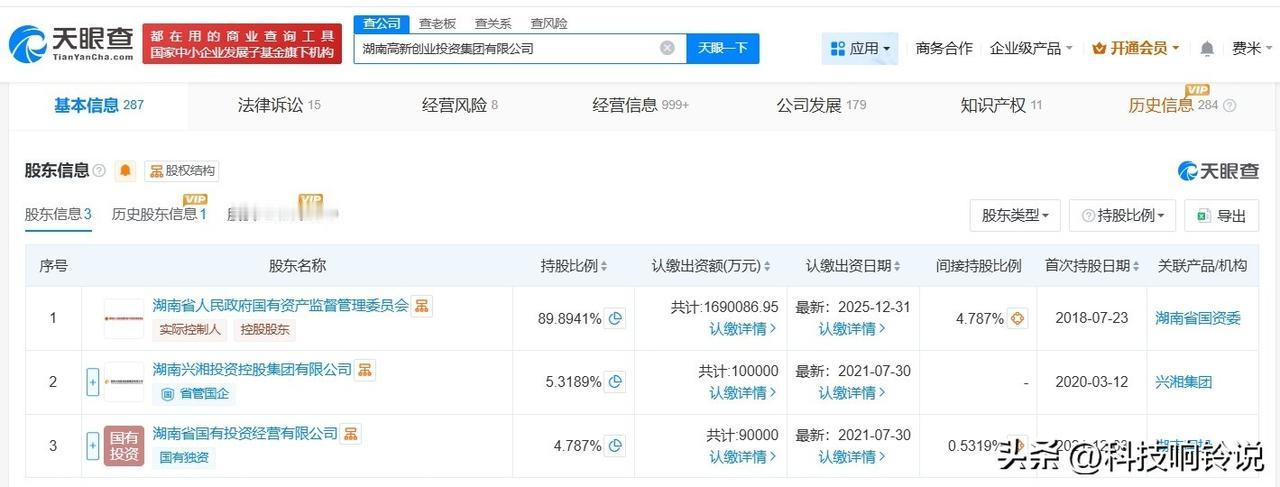The height and width of the screenshot is (487, 1280).
Task: Open shareholder 湖南省国有投资经营有限公司
Action: pos(245,434)
